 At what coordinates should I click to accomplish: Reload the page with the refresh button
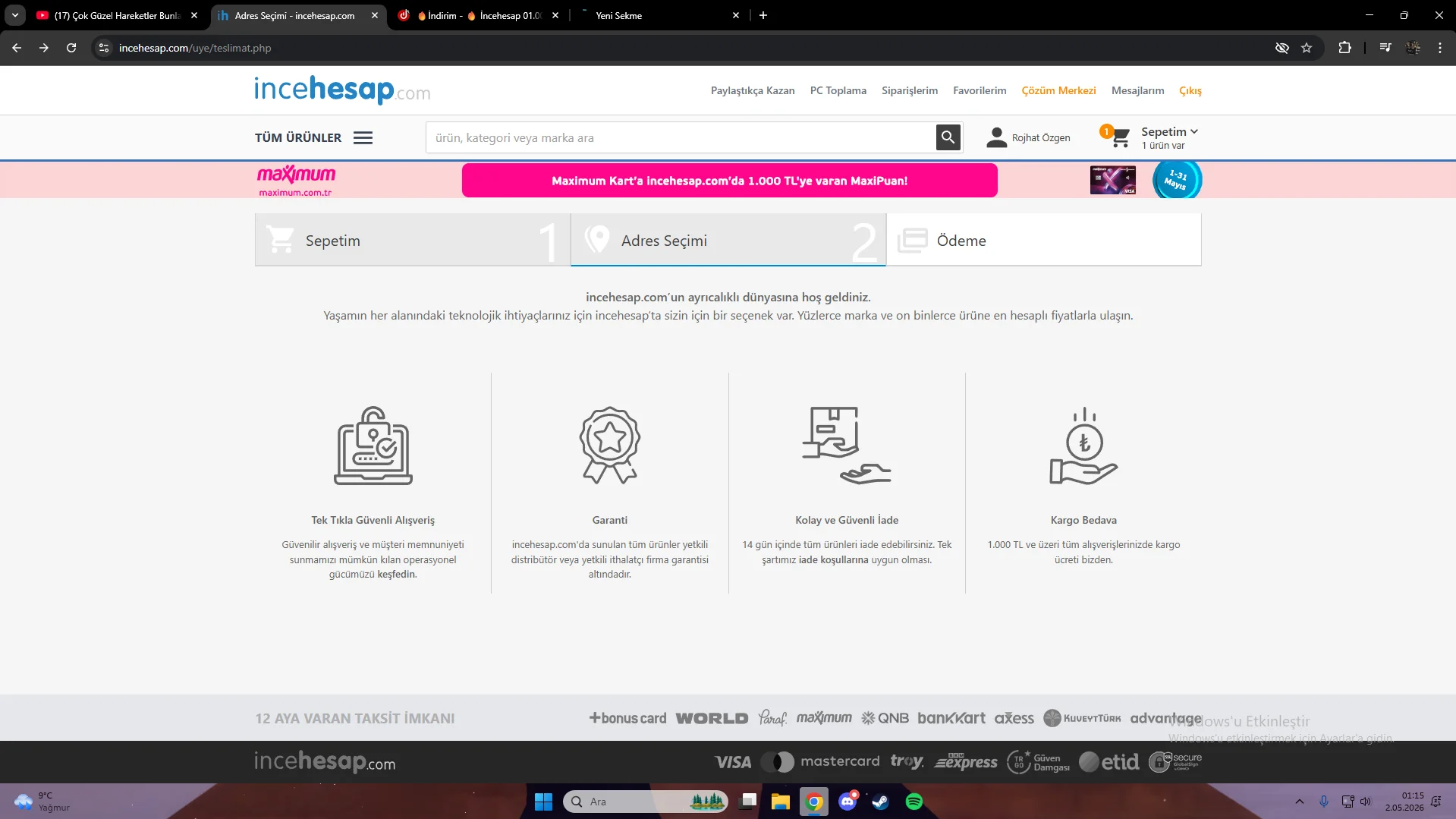coord(71,48)
